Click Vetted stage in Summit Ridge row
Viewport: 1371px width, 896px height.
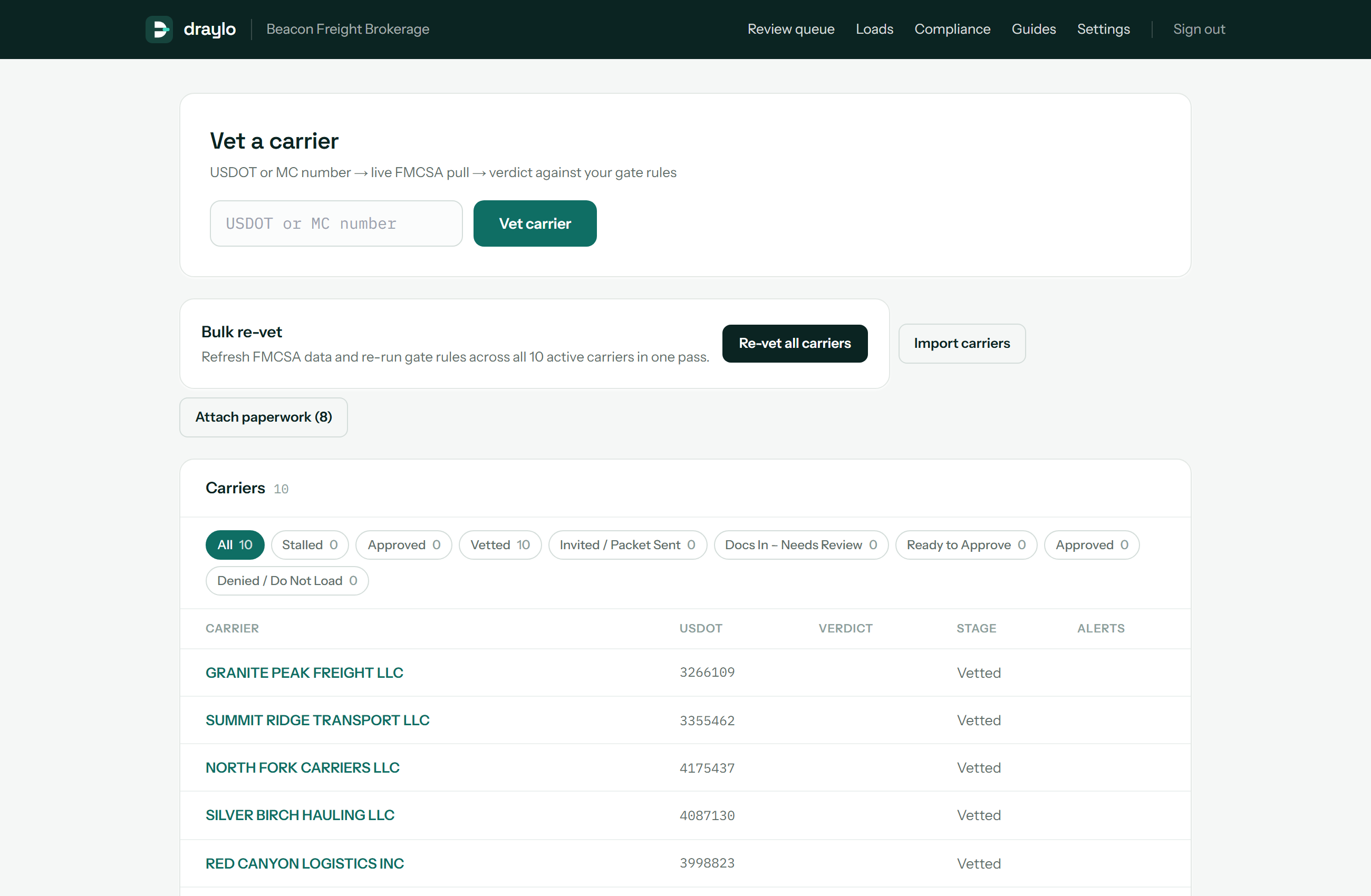click(x=979, y=720)
